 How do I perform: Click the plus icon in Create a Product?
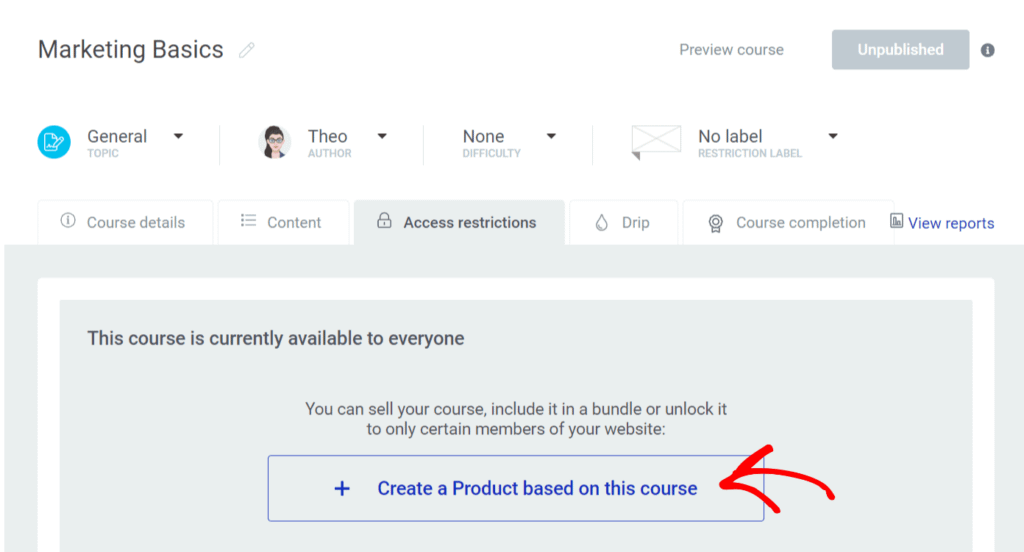point(342,488)
